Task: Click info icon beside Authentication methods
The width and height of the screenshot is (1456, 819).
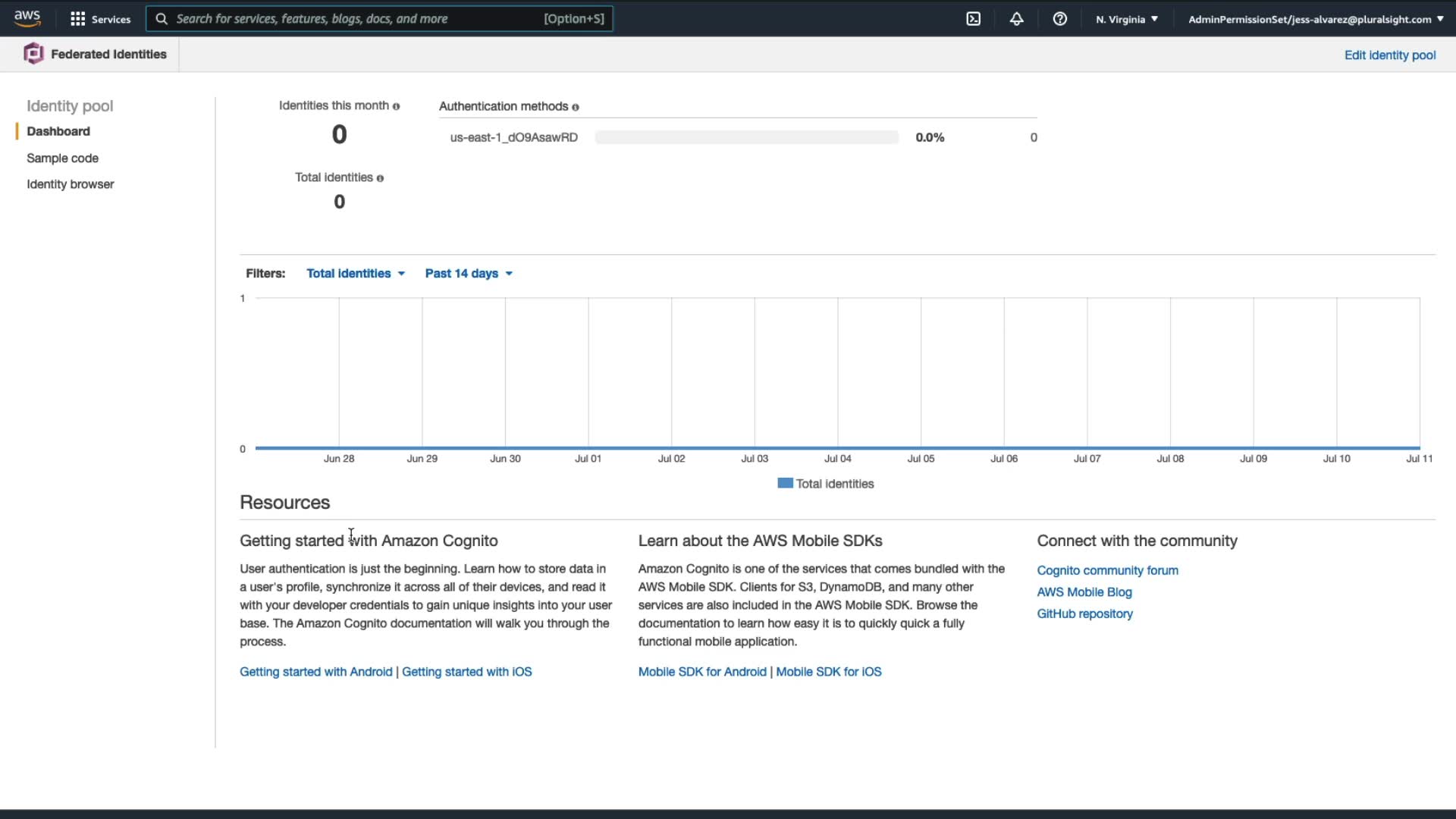Action: point(576,108)
